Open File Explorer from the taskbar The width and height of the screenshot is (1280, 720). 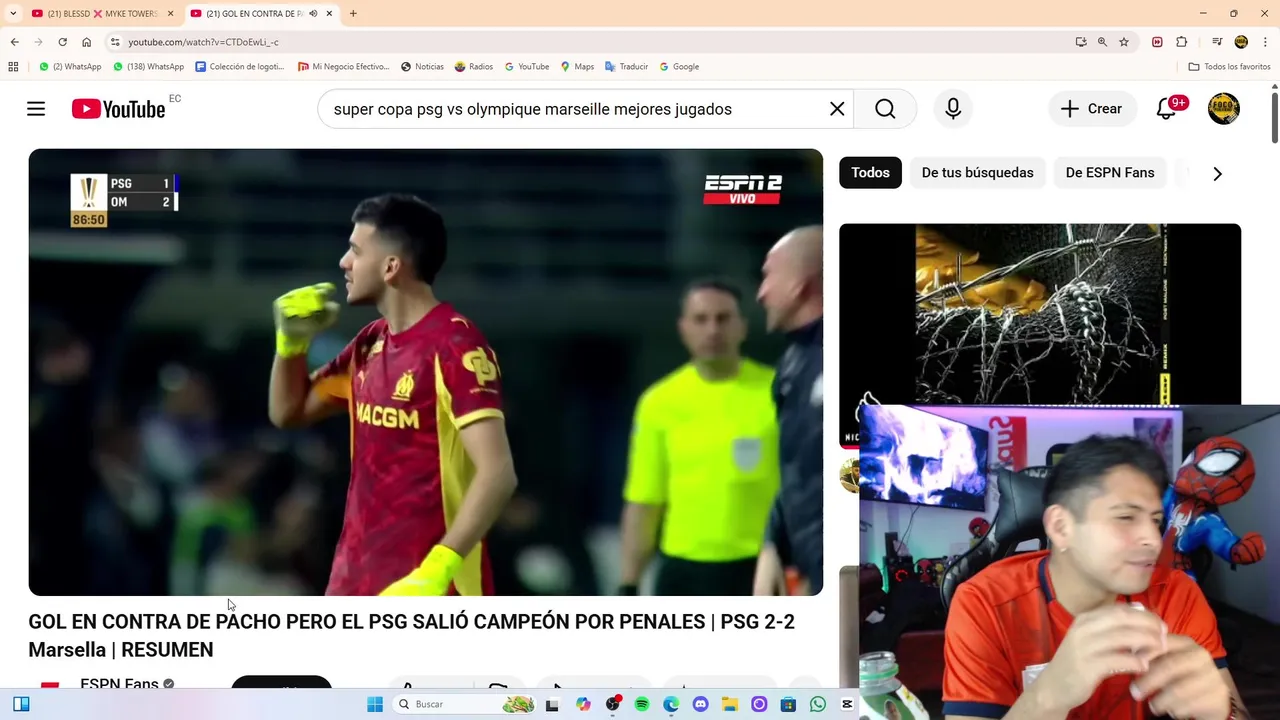[x=730, y=704]
